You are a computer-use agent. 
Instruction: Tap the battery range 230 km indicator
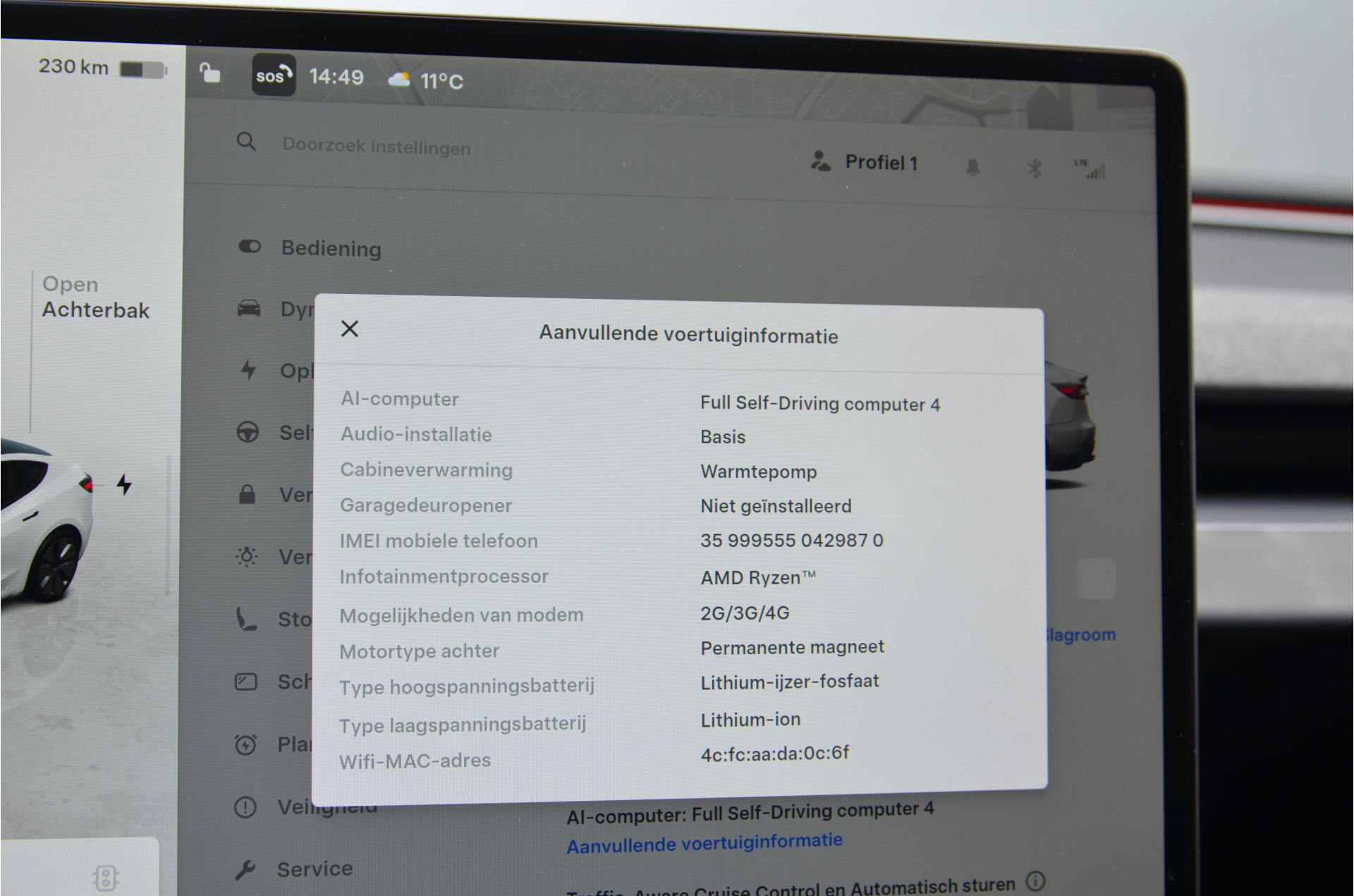[102, 68]
